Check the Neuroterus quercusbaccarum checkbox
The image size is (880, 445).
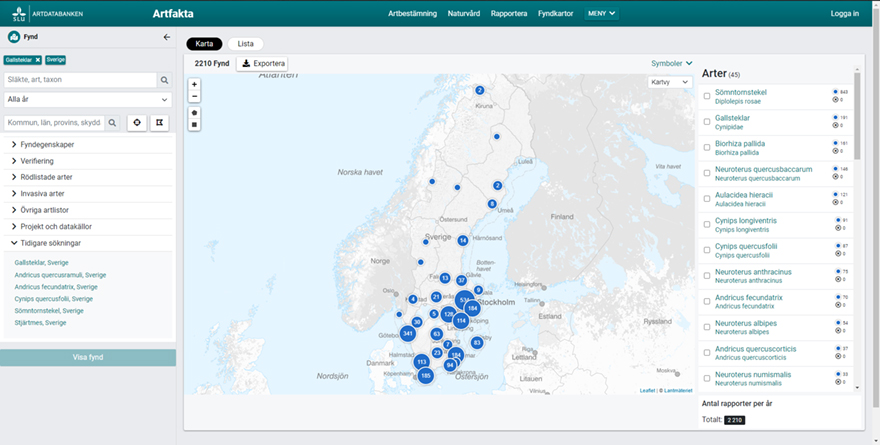(x=707, y=173)
